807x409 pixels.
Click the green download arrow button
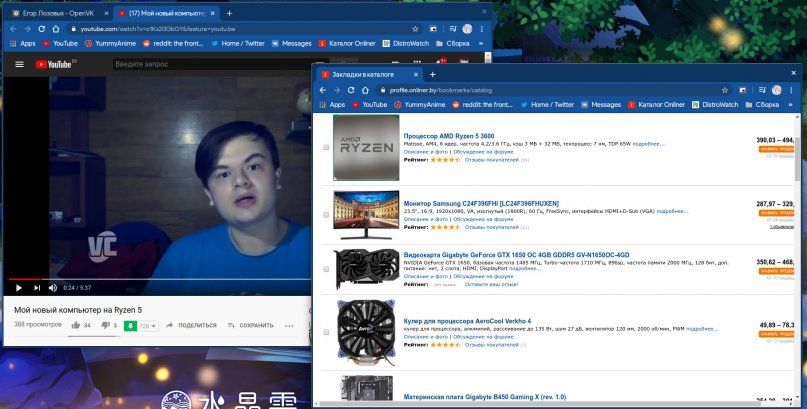click(x=130, y=326)
